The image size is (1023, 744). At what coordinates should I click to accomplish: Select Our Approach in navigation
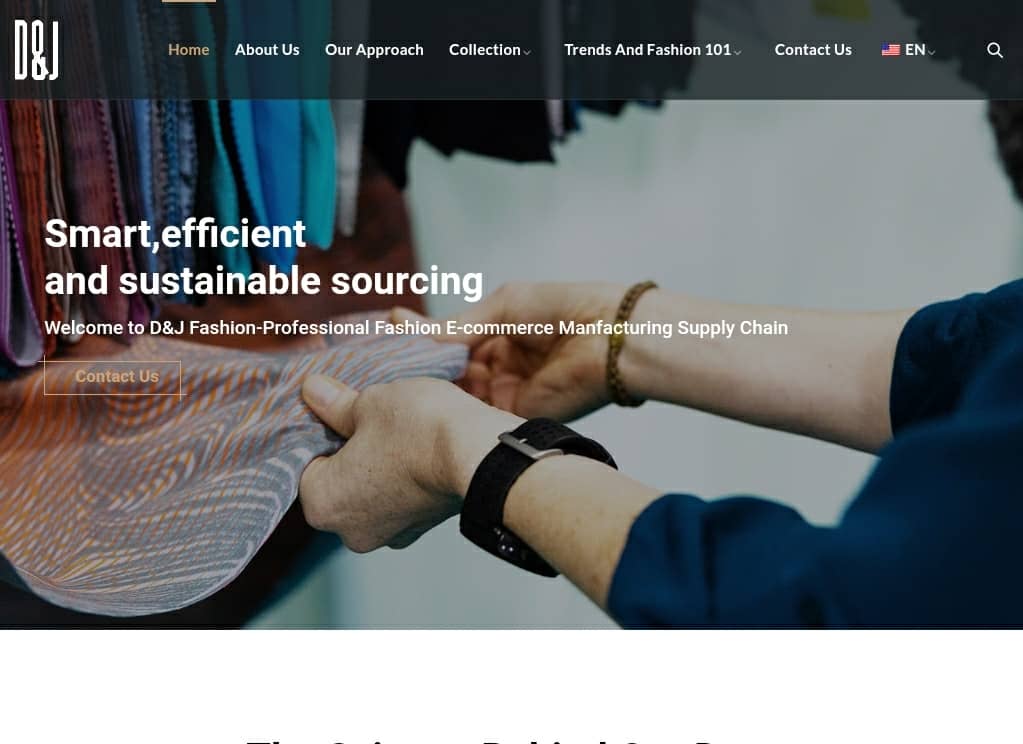374,50
